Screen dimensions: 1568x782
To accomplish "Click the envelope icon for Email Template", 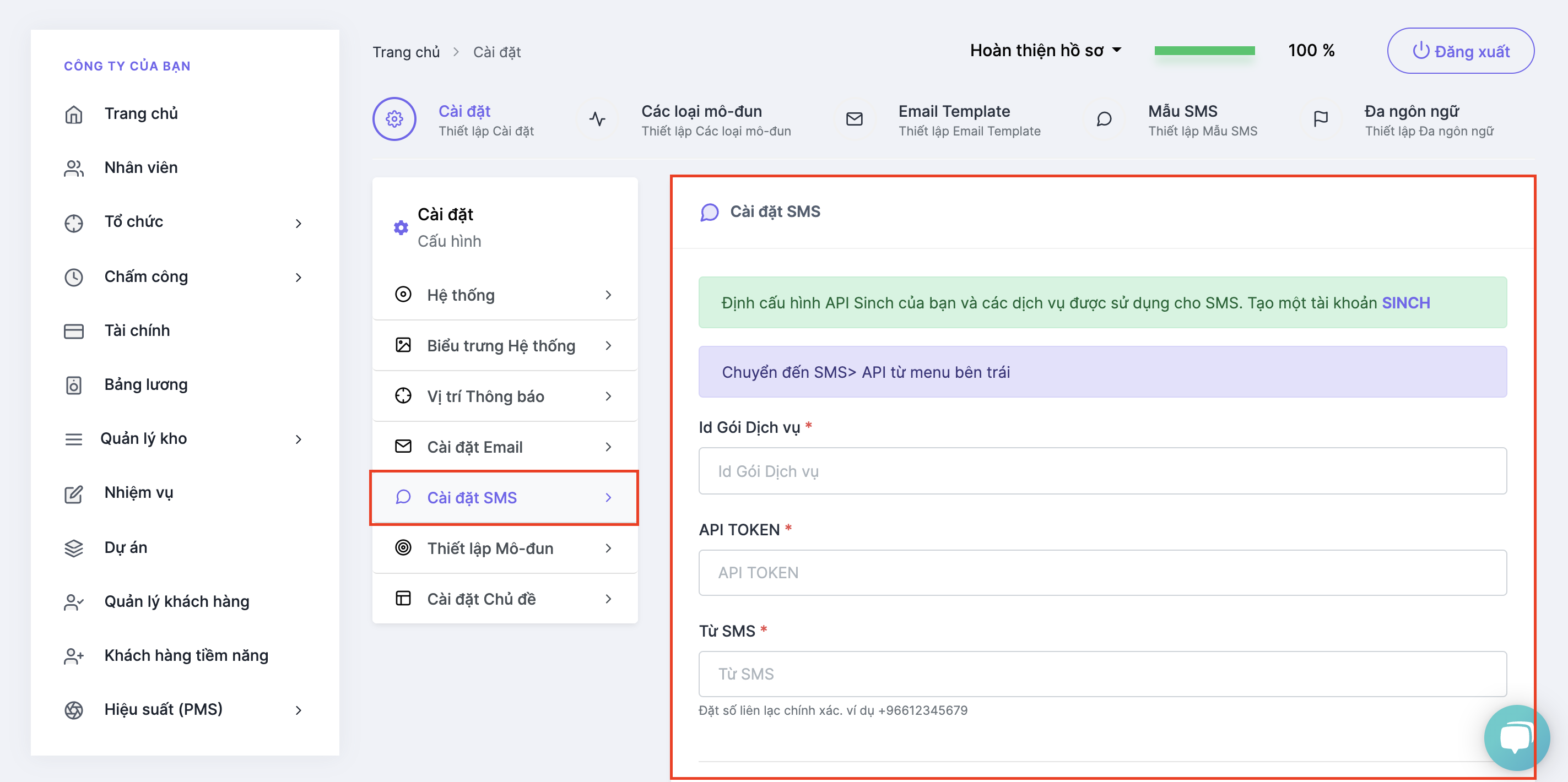I will click(855, 118).
